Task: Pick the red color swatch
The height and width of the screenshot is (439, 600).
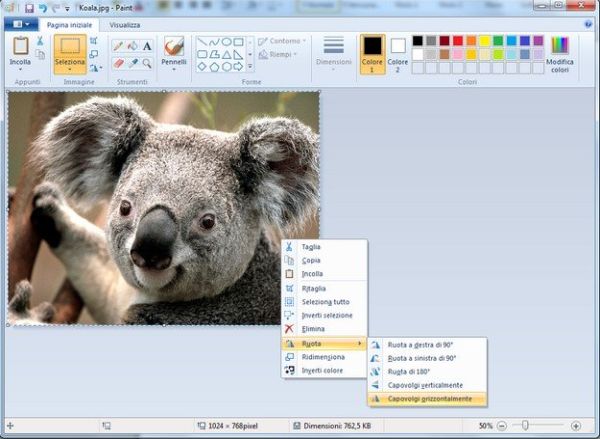Action: 458,41
